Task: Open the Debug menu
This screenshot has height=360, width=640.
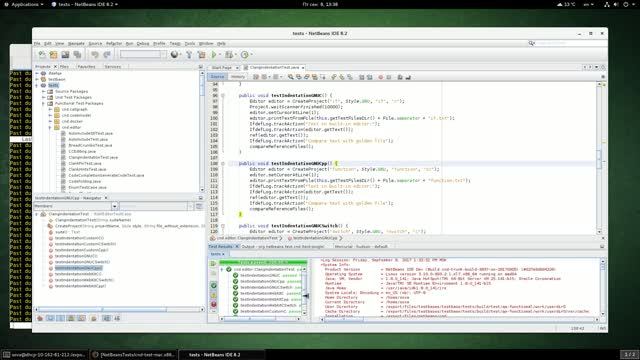Action: pyautogui.click(x=143, y=43)
